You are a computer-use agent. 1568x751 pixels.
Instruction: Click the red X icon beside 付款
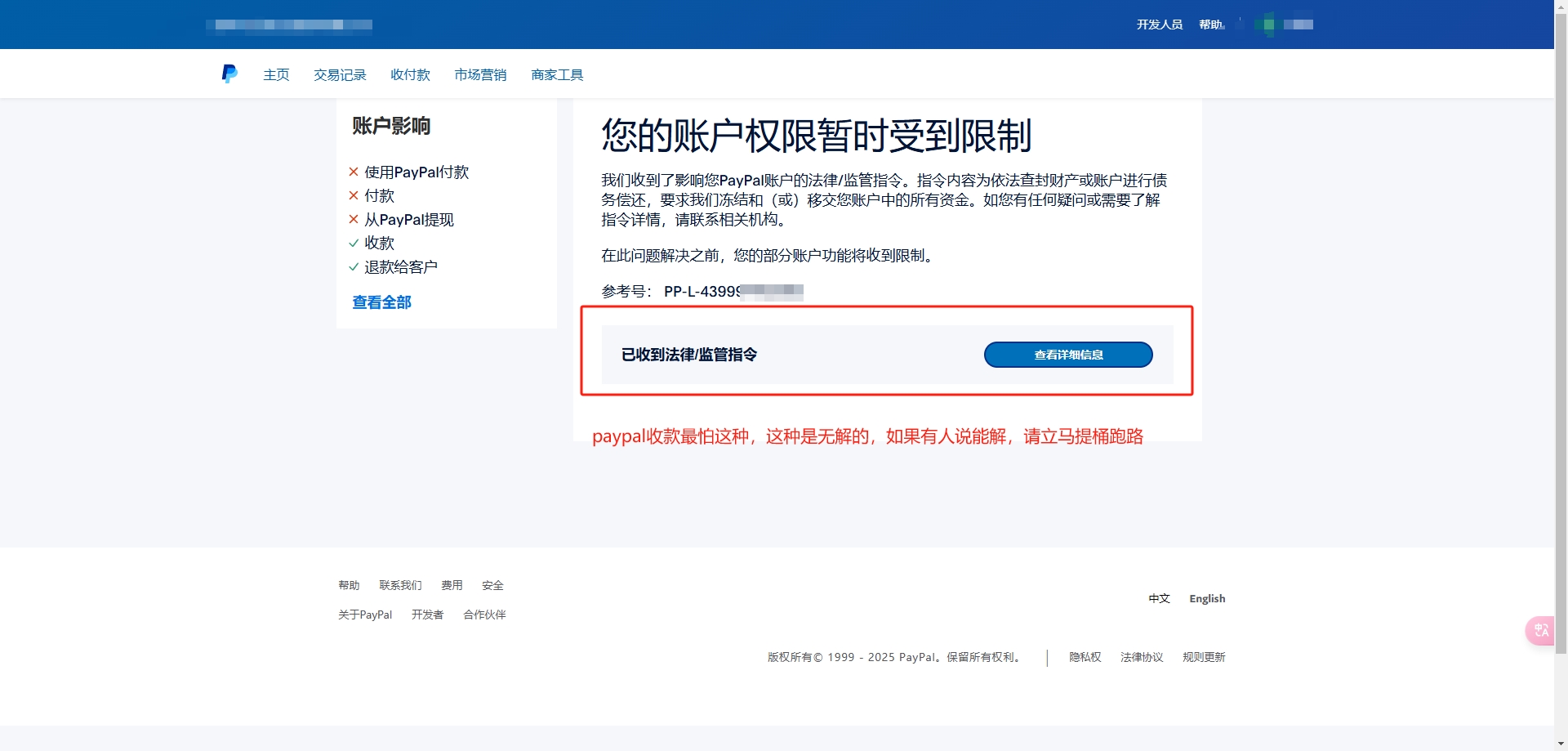(354, 196)
